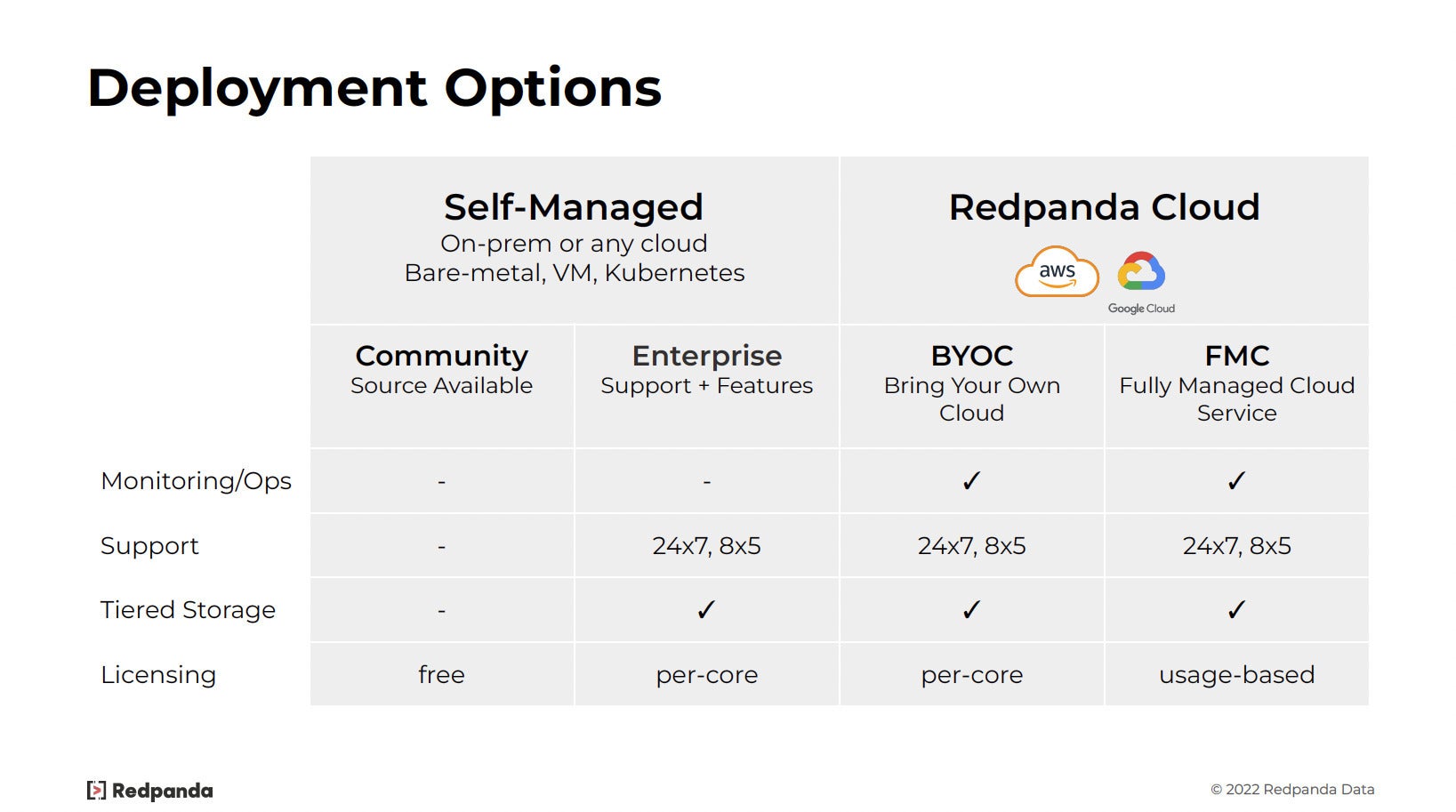This screenshot has width=1456, height=812.
Task: Select the FMC Tiered Storage checkmark
Action: point(1236,610)
